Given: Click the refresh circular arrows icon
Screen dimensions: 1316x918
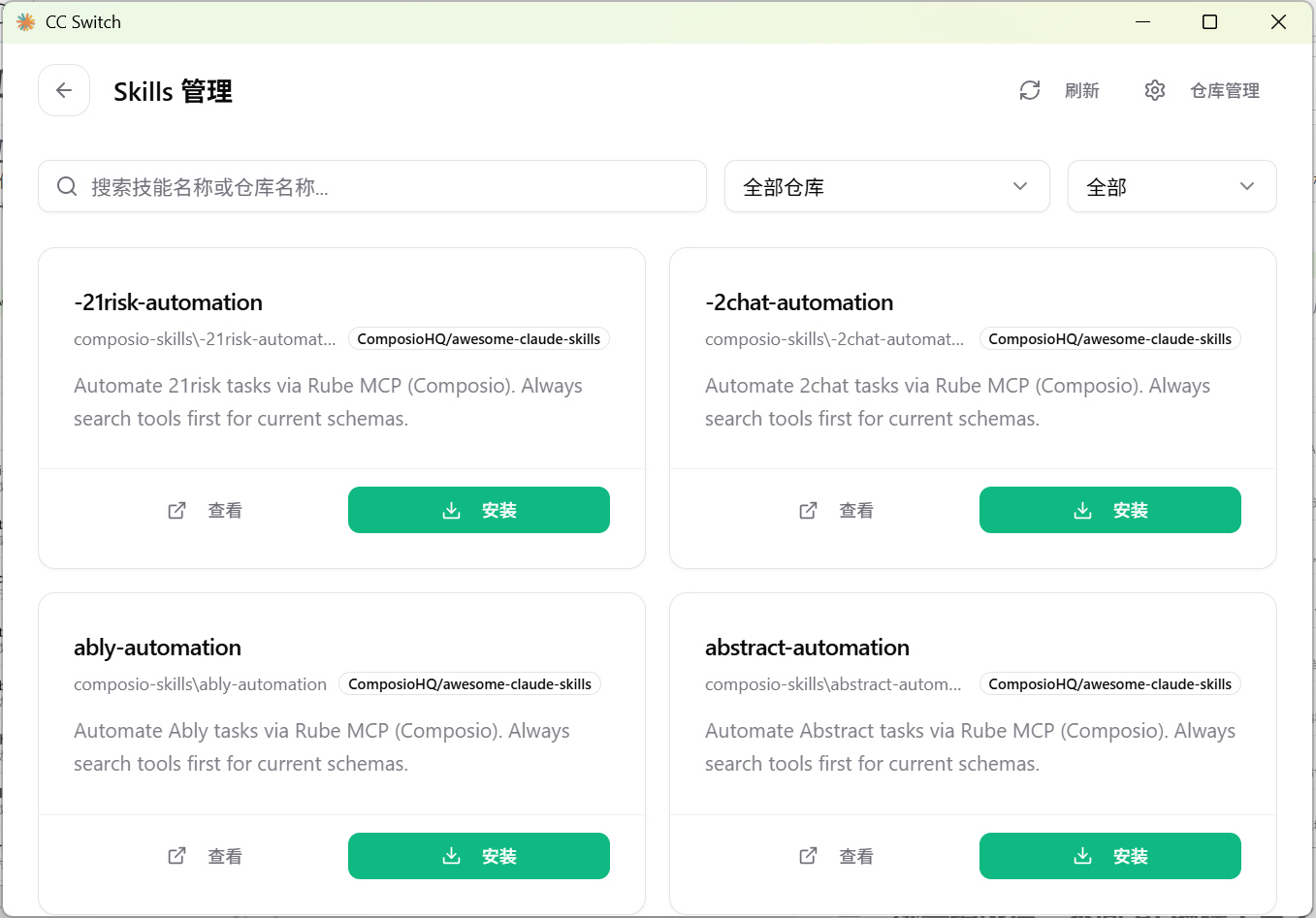Looking at the screenshot, I should [1030, 90].
